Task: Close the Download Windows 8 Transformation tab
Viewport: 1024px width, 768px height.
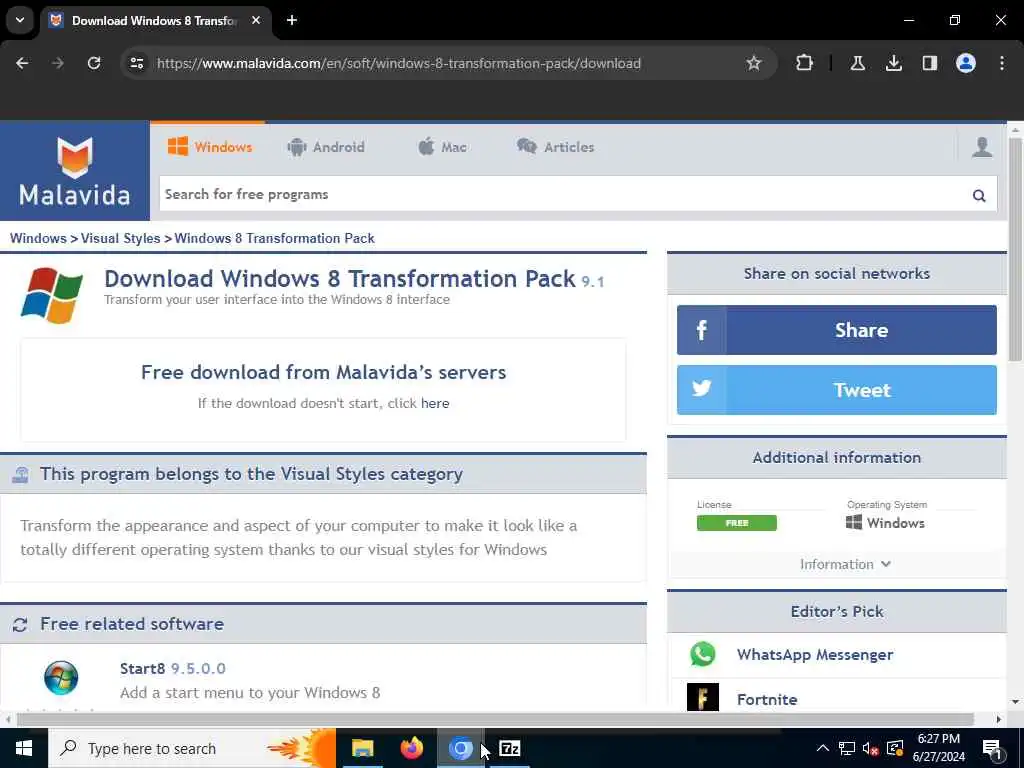Action: click(256, 20)
